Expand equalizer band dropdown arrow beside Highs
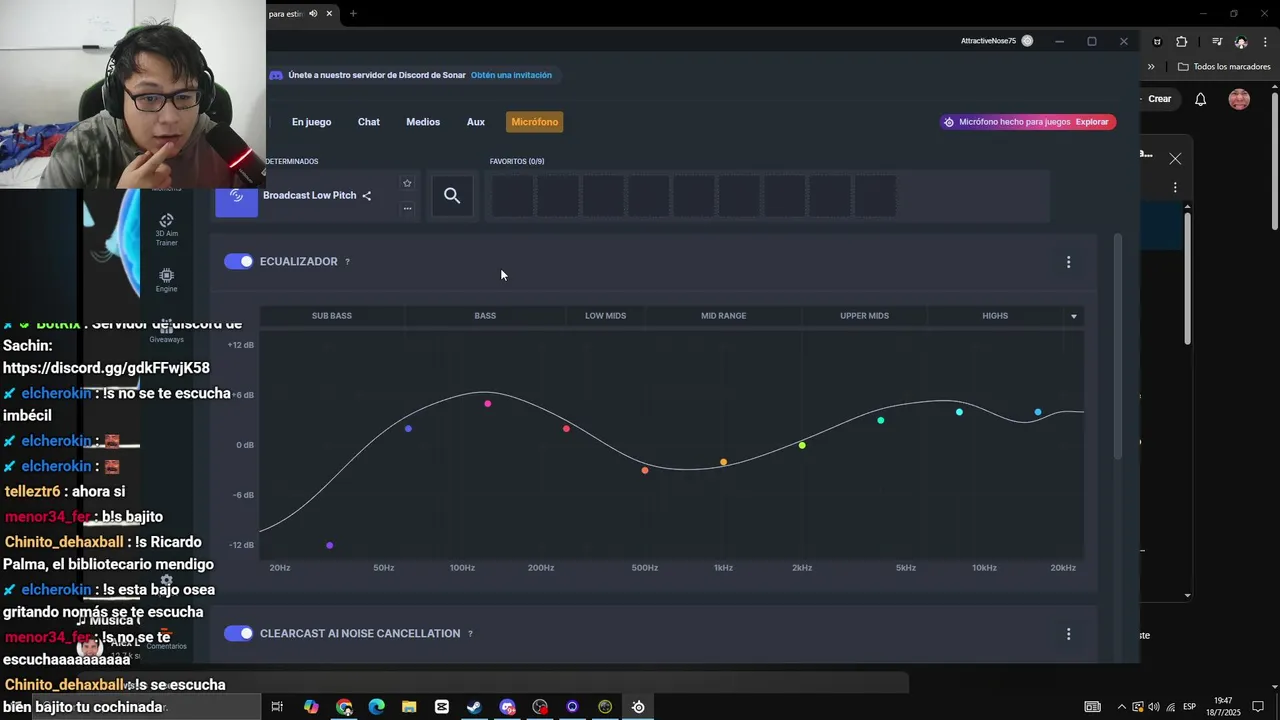 1074,316
